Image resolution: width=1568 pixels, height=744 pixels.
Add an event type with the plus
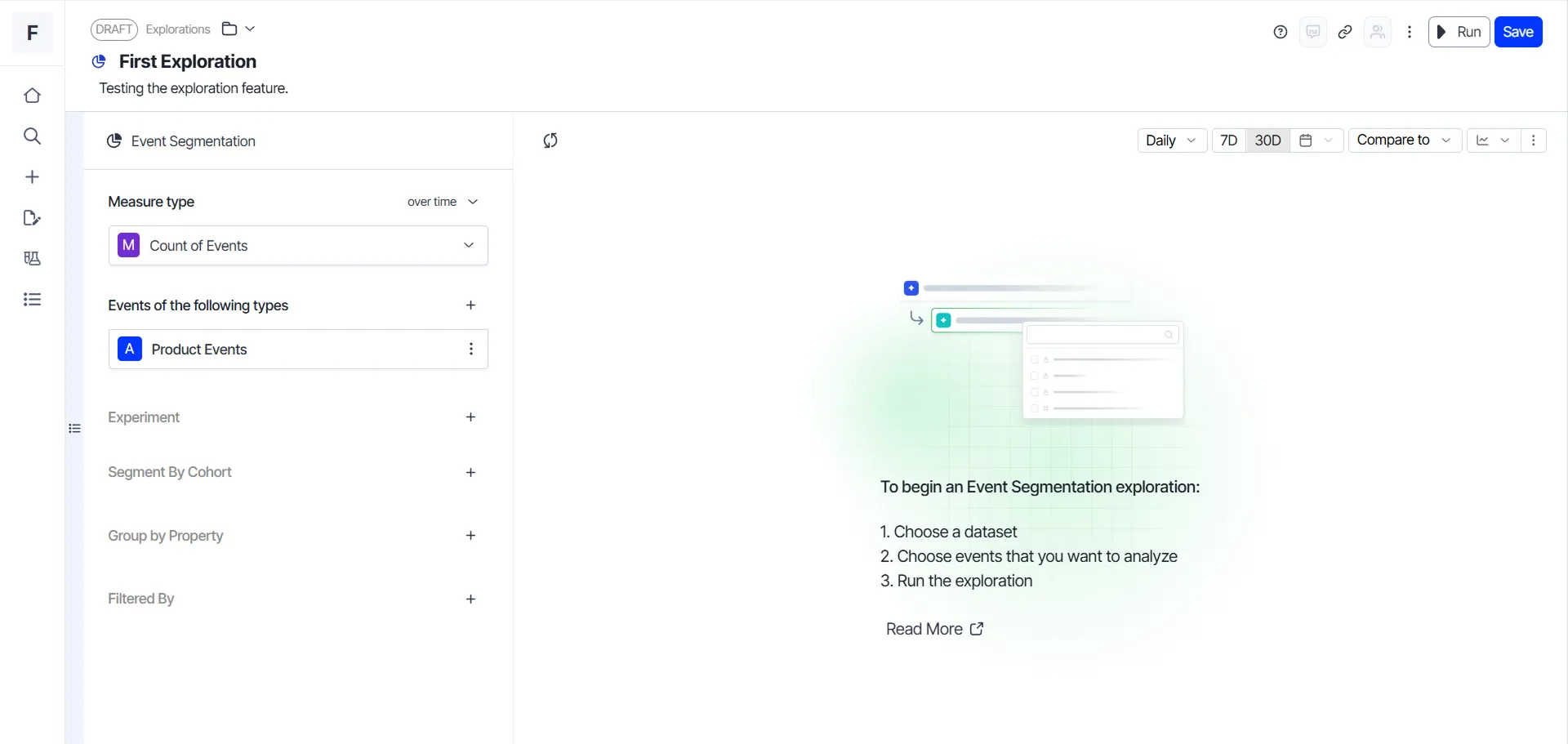470,305
